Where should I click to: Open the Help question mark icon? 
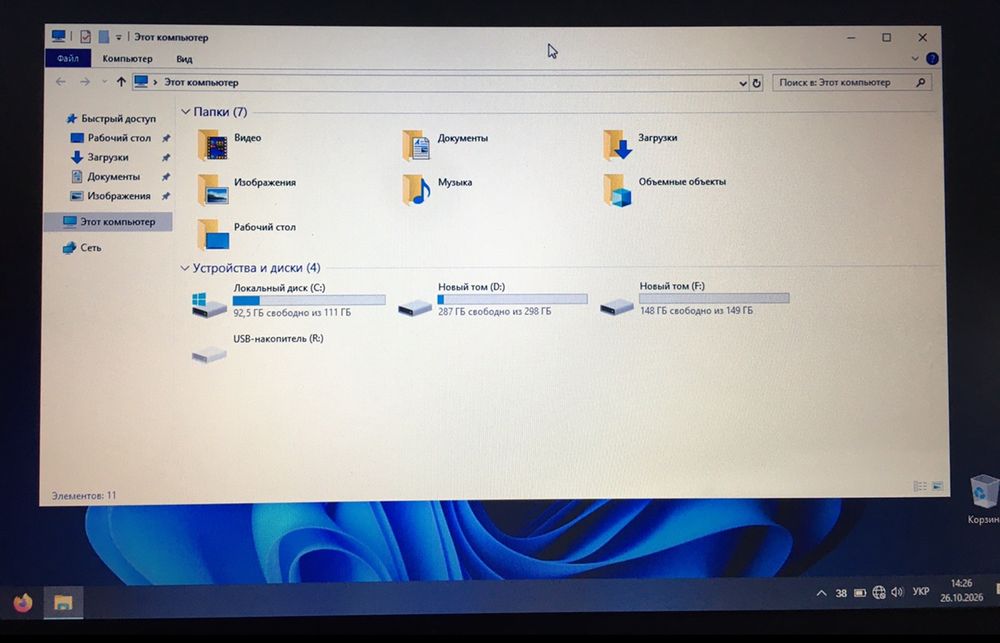932,59
